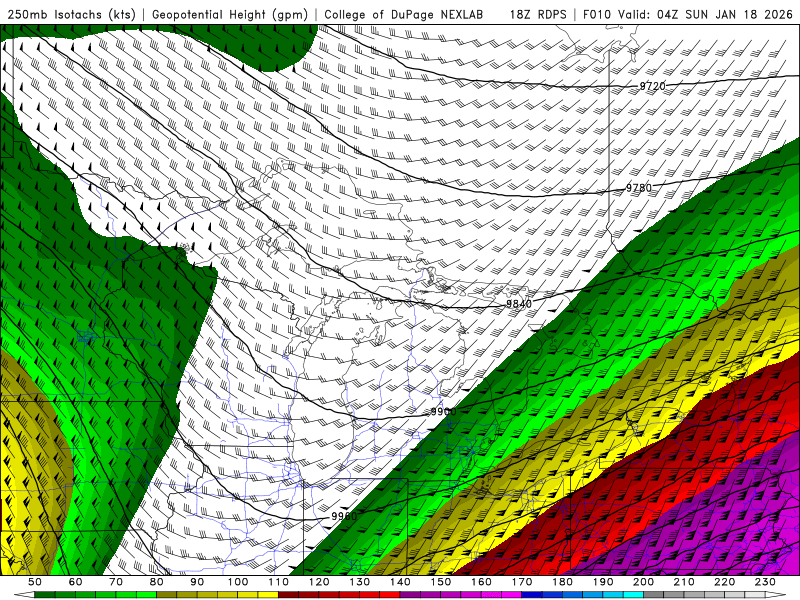
Task: Click the darkest blue swatch below 170
Action: coord(532,595)
